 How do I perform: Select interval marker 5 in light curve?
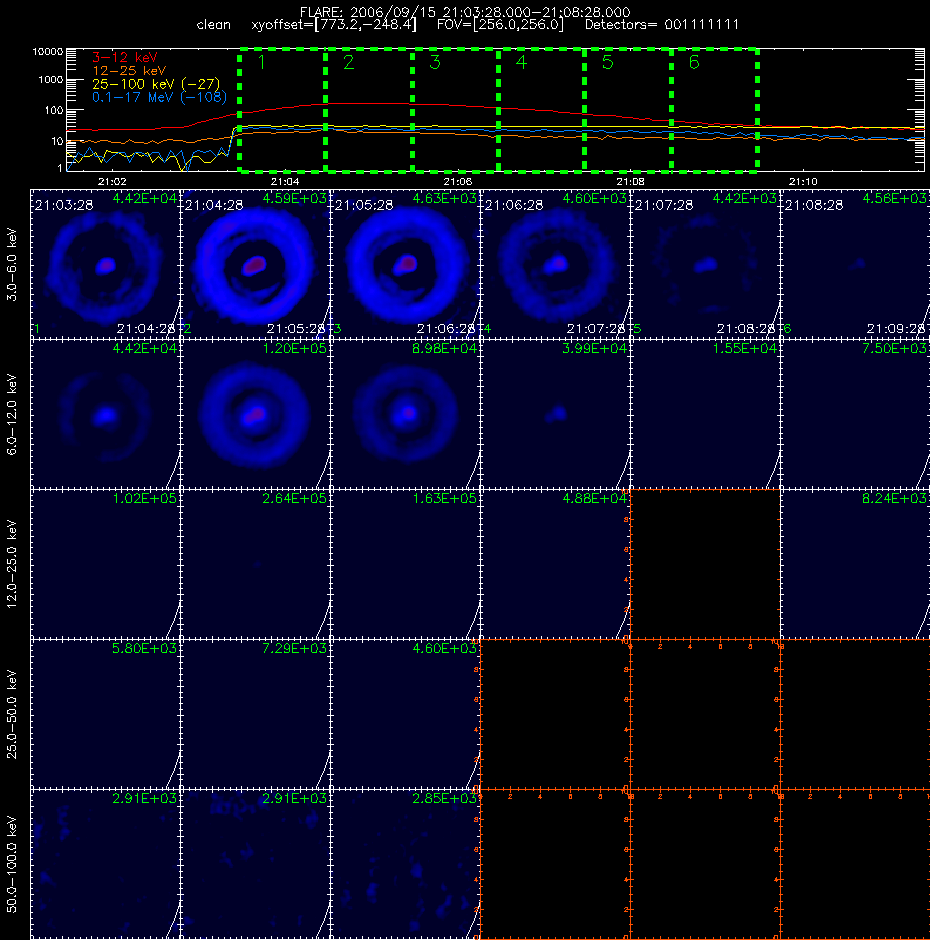click(x=607, y=62)
